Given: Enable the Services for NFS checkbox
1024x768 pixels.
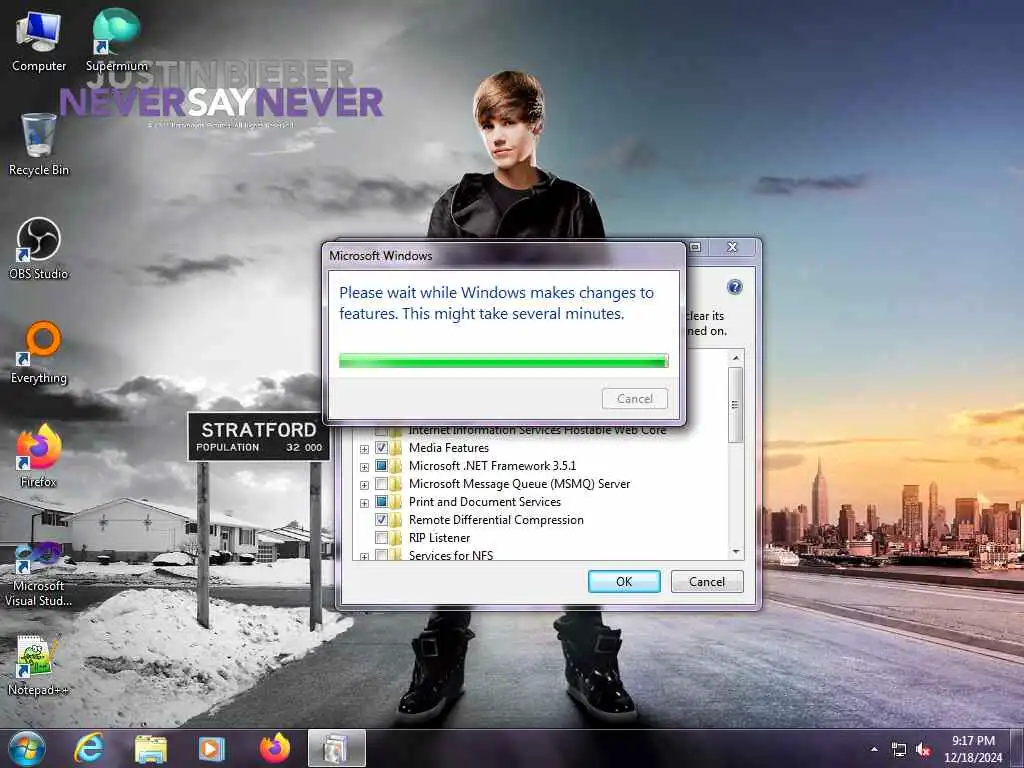Looking at the screenshot, I should click(x=381, y=555).
